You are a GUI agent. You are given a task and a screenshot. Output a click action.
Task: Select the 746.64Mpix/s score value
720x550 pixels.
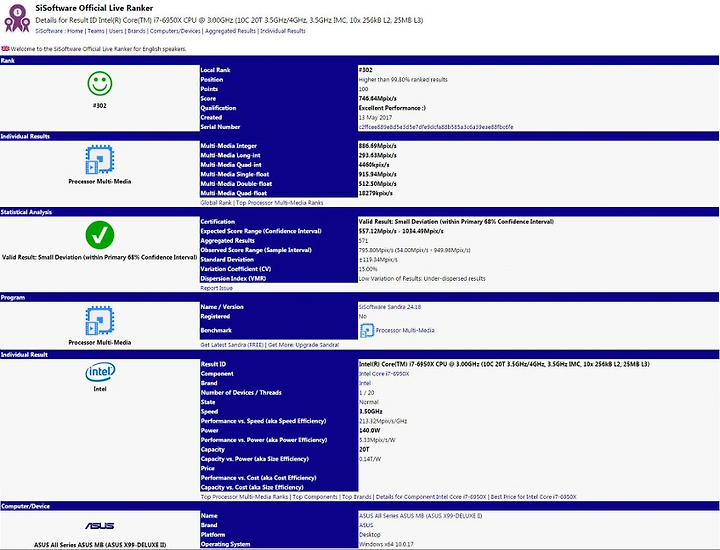377,98
